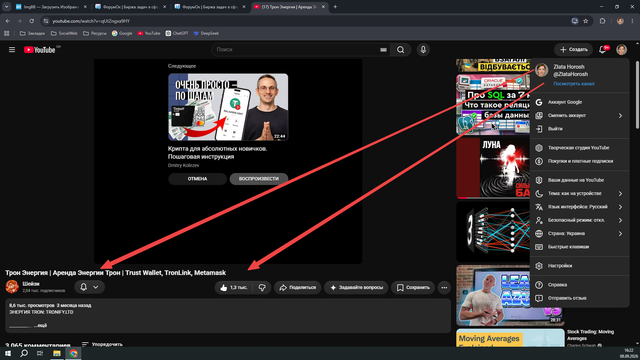Like the video with 1,3 тыс. likes
The height and width of the screenshot is (360, 640).
(x=234, y=287)
